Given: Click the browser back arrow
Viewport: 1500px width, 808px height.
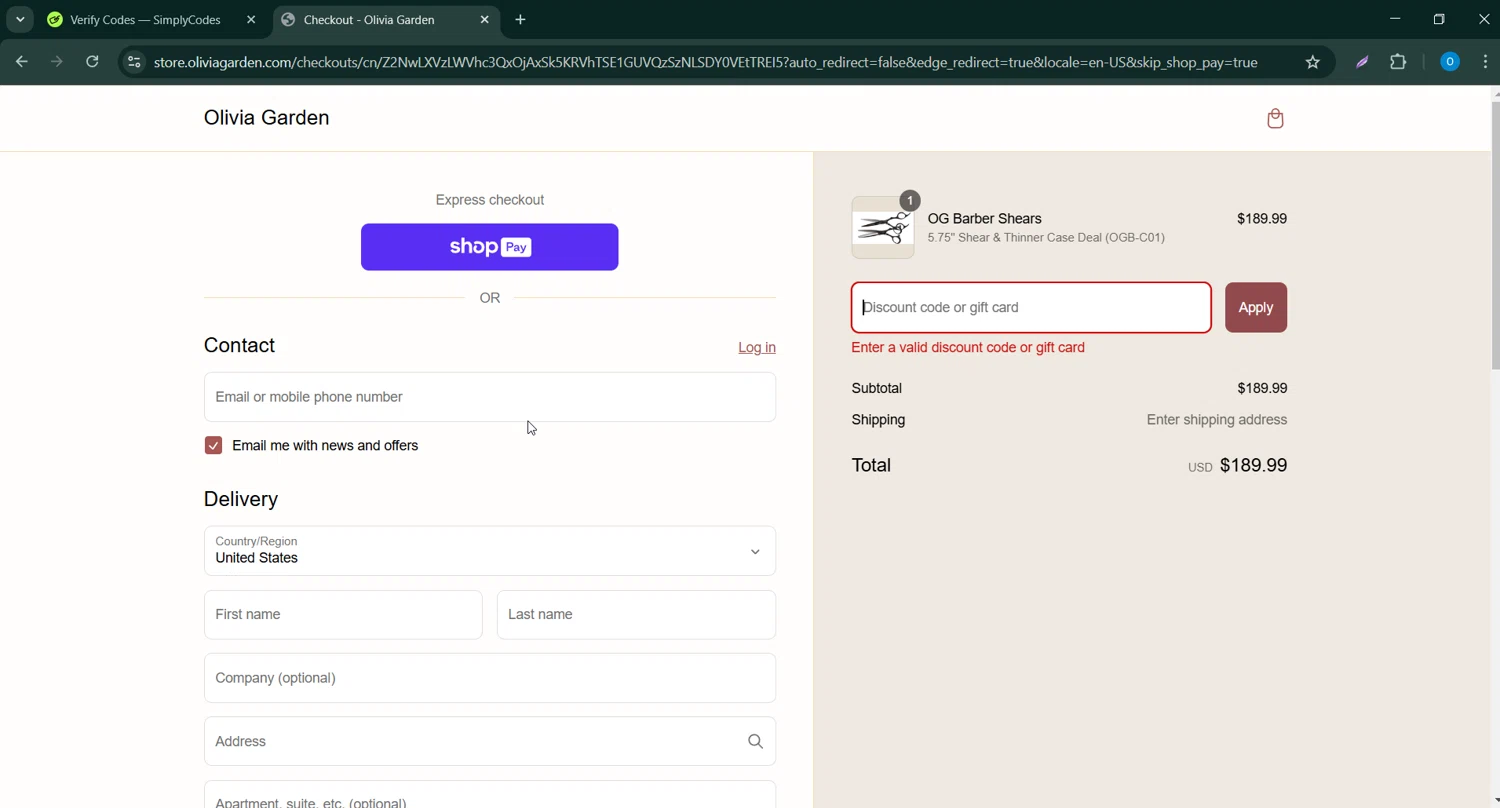Looking at the screenshot, I should (22, 62).
